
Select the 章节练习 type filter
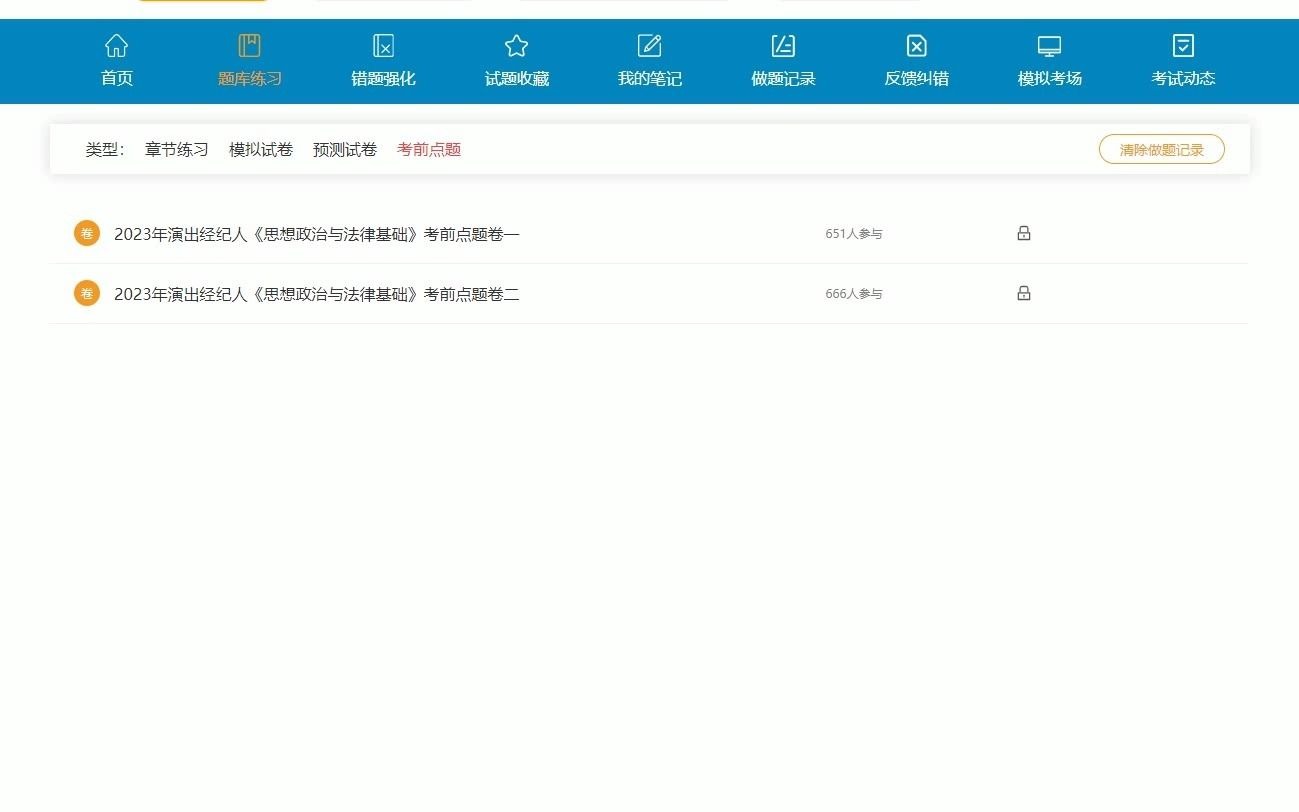[x=177, y=150]
